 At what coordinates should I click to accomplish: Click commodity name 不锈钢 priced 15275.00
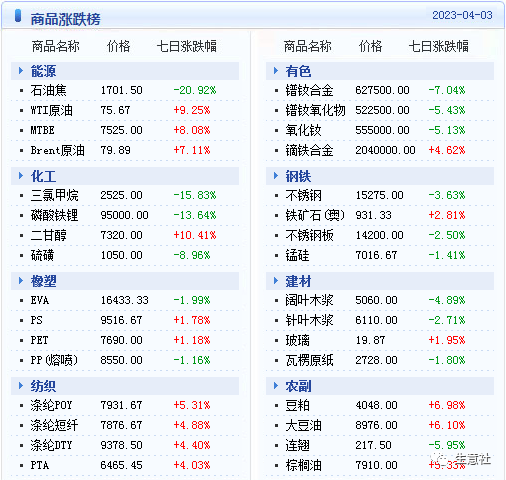point(303,195)
